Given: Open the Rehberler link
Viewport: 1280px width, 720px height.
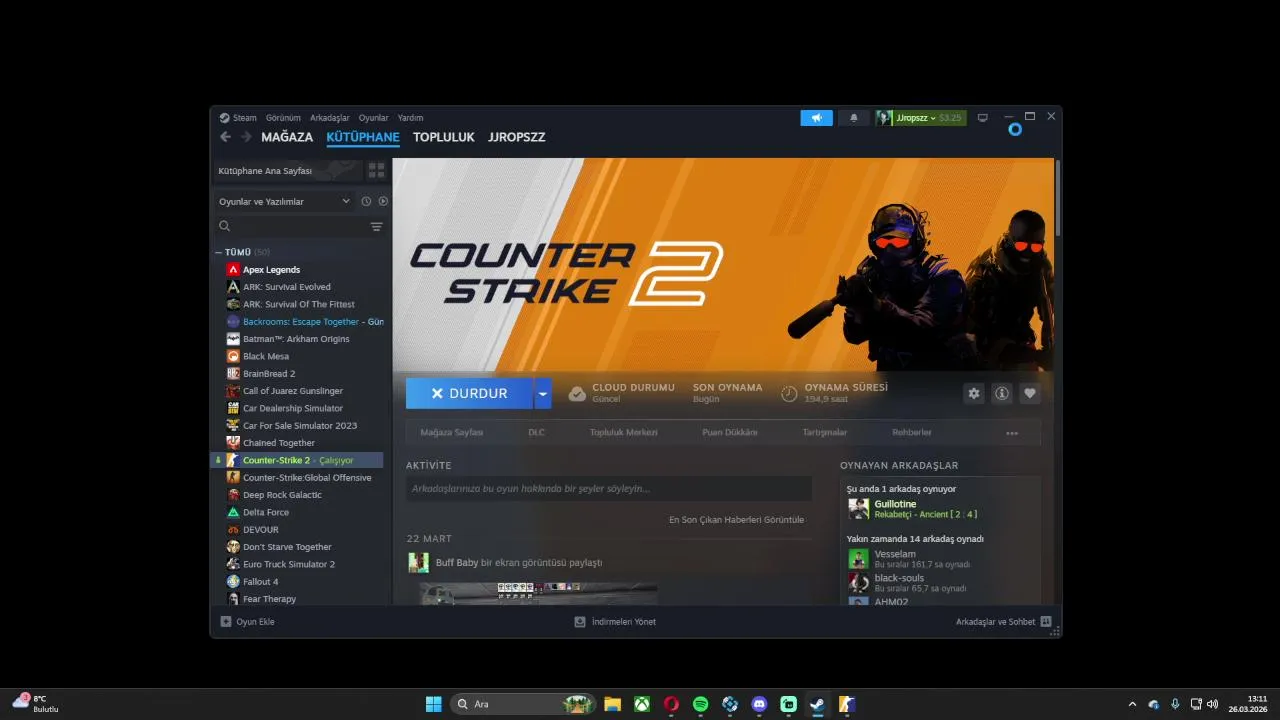Looking at the screenshot, I should click(912, 433).
